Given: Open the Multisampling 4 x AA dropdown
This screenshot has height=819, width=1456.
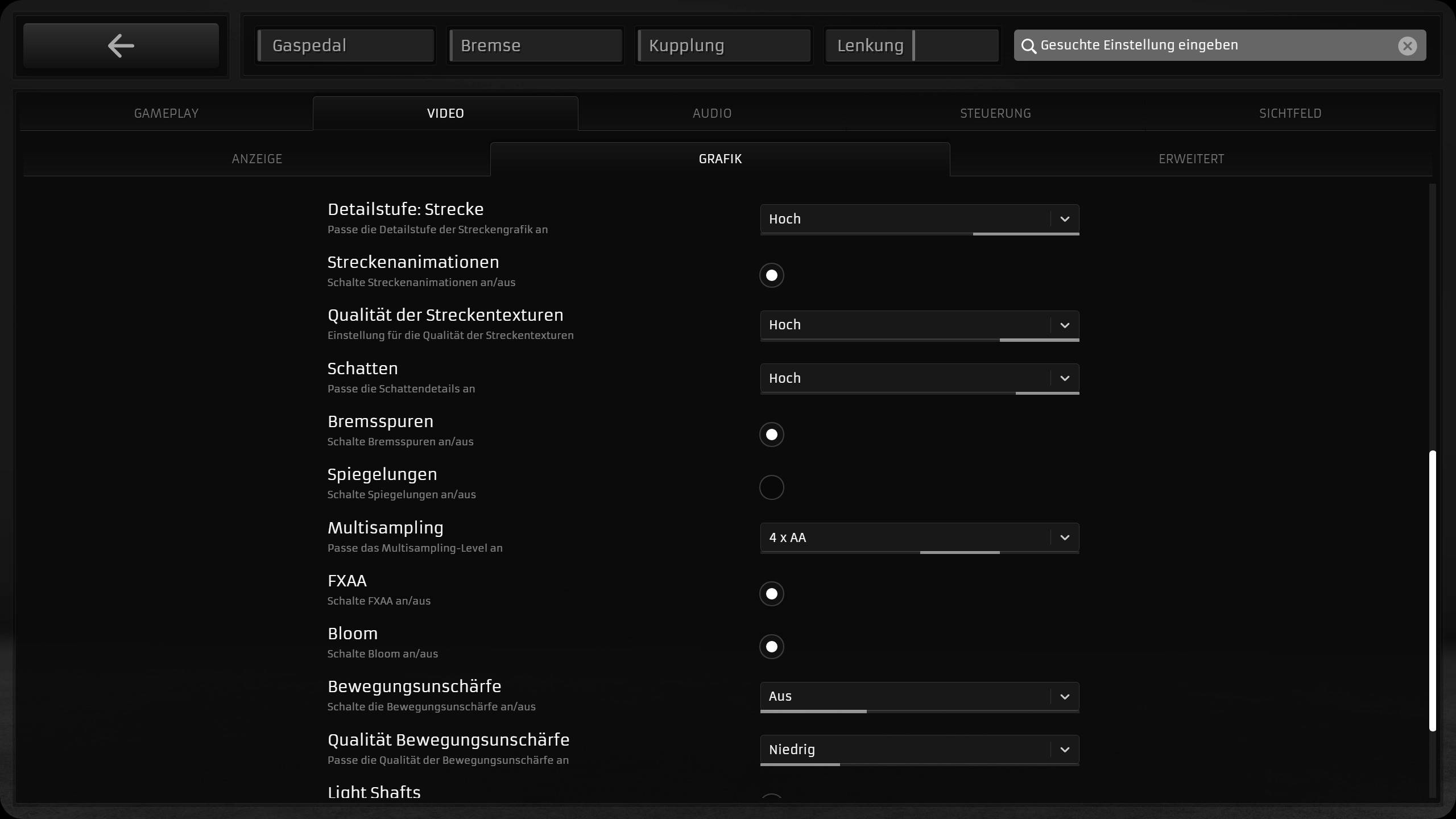Looking at the screenshot, I should click(904, 537).
